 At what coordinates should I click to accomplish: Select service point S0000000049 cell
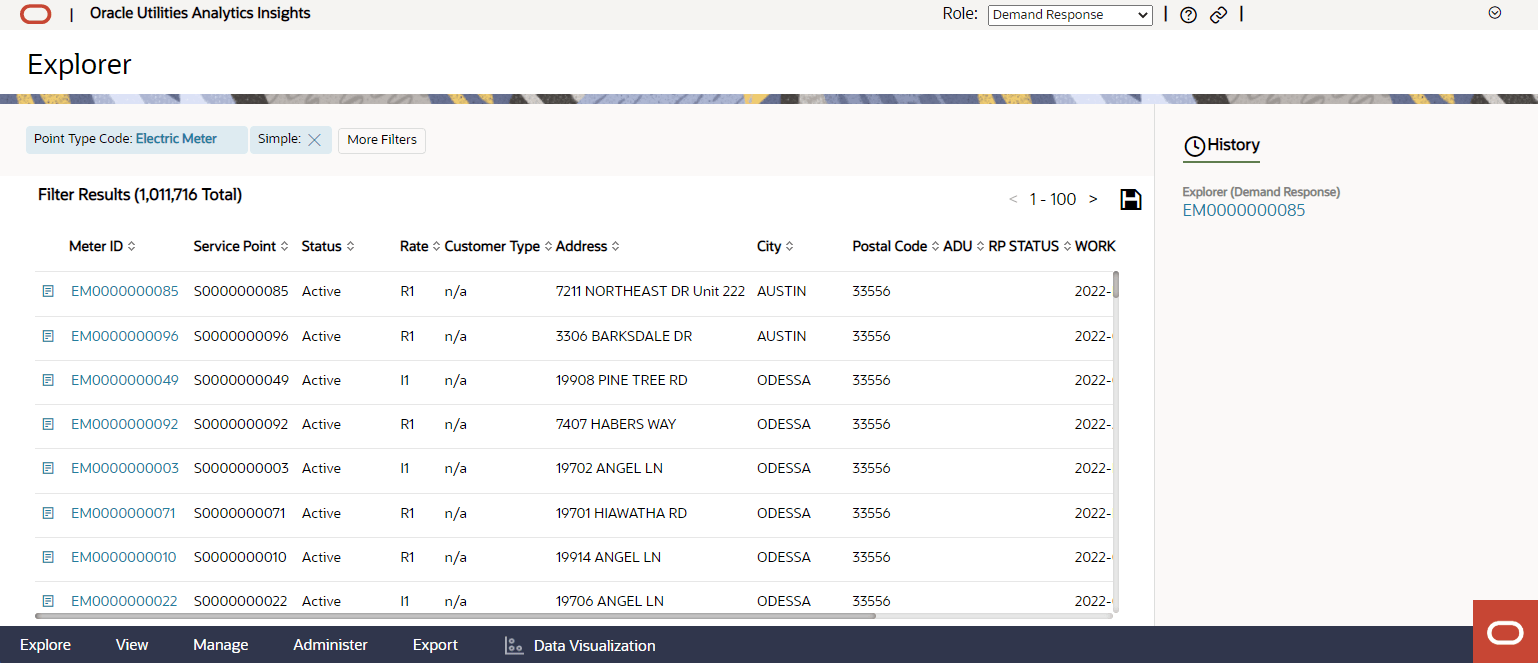point(241,380)
